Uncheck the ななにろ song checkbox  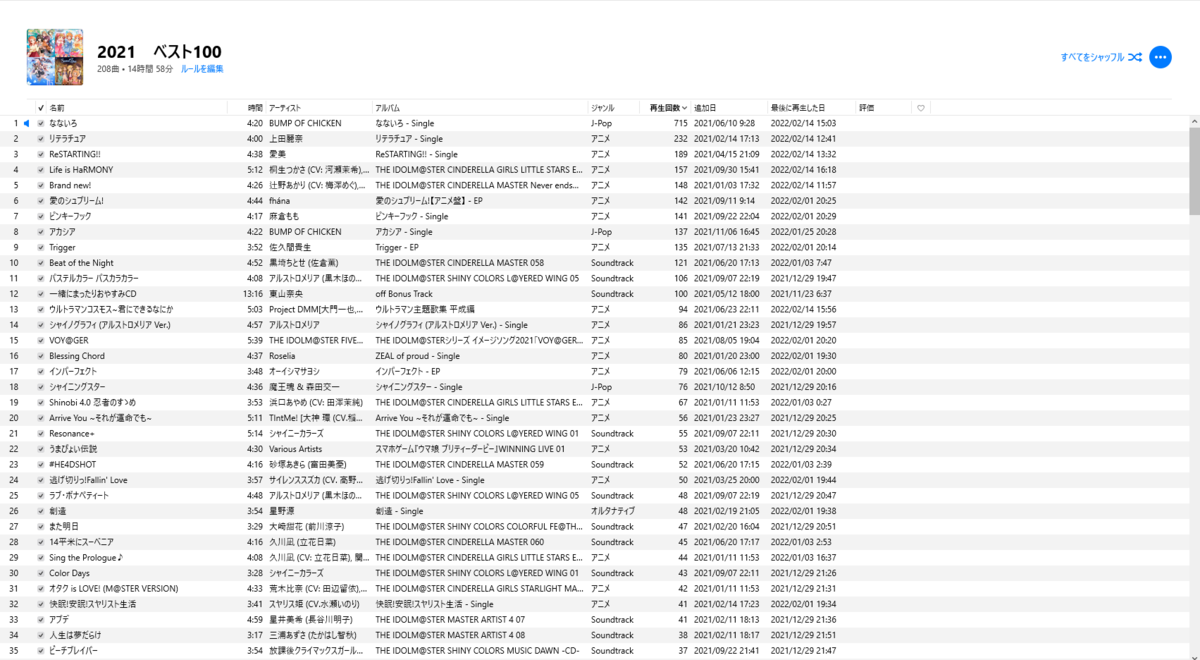tap(41, 123)
